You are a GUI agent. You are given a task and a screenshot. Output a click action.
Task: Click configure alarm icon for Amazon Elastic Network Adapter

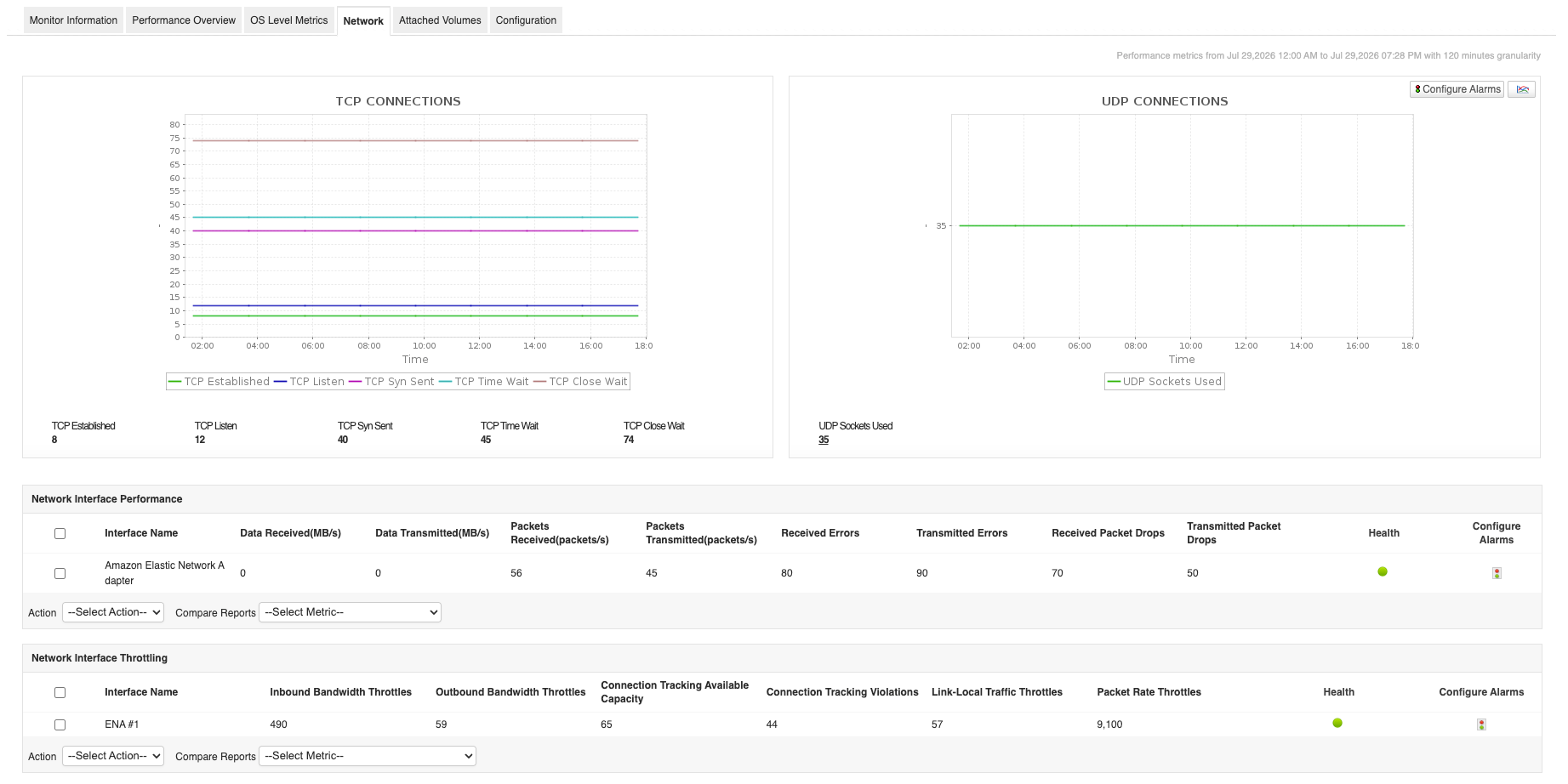point(1497,573)
